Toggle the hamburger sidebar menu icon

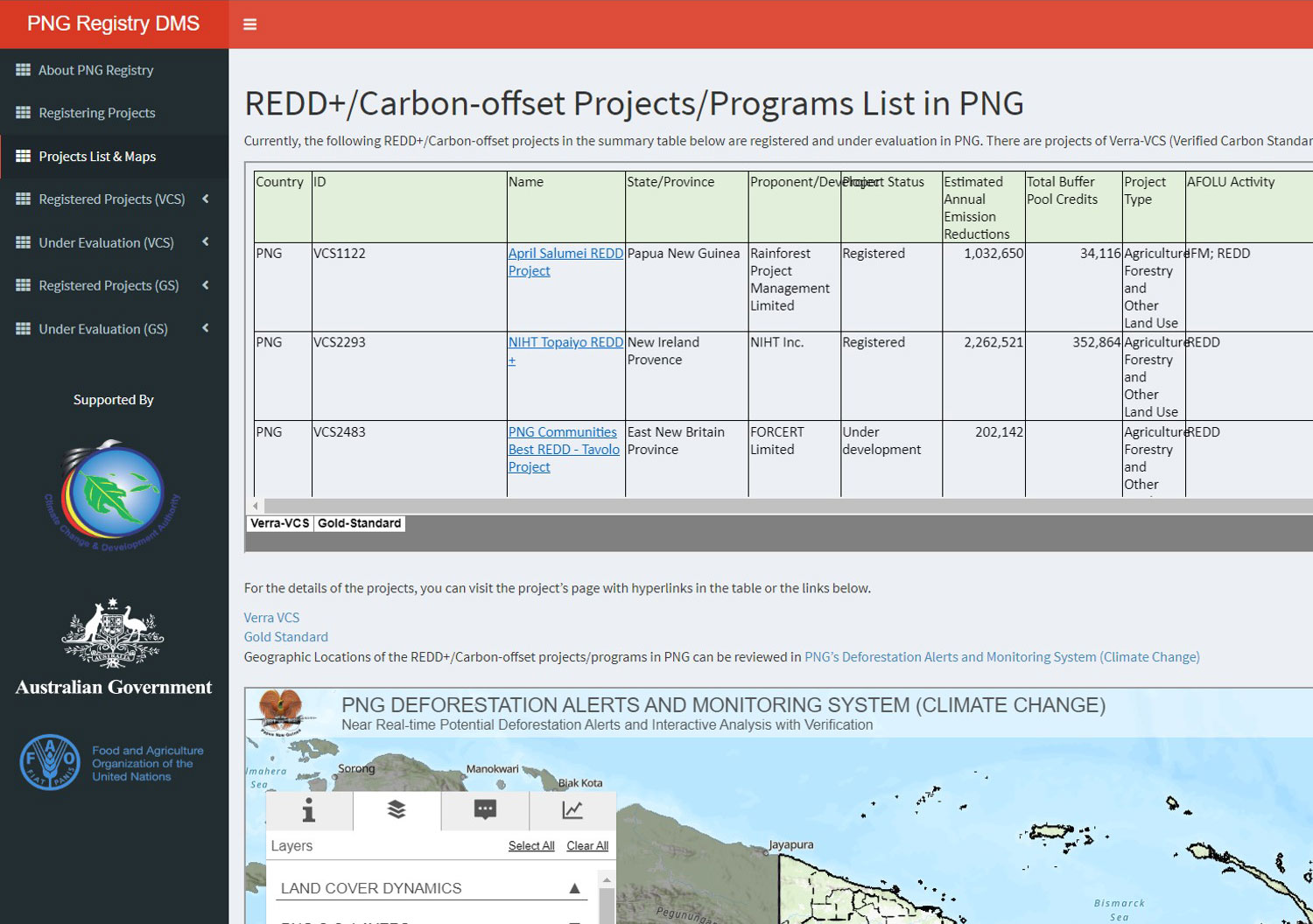[x=249, y=24]
